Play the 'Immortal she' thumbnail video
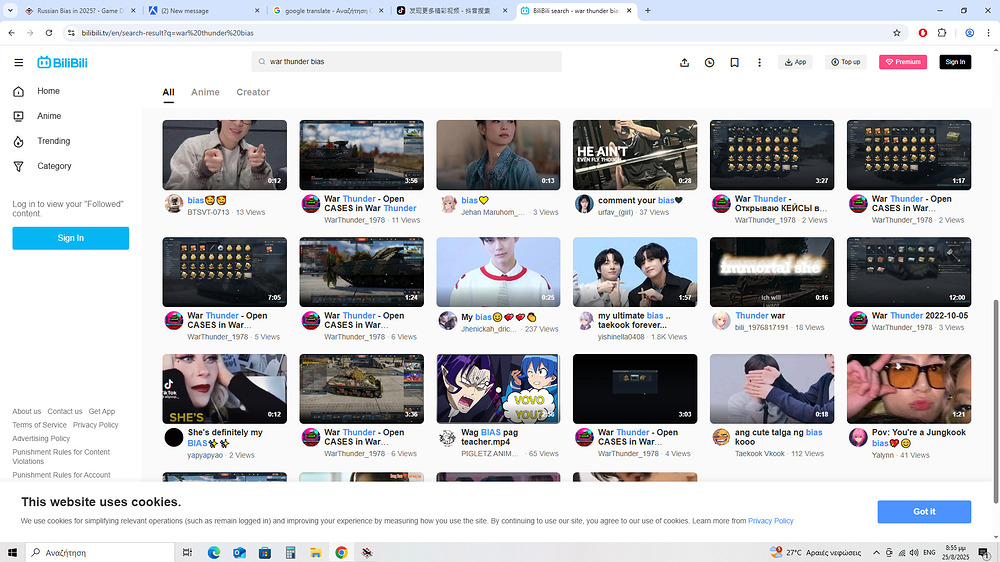 click(772, 272)
